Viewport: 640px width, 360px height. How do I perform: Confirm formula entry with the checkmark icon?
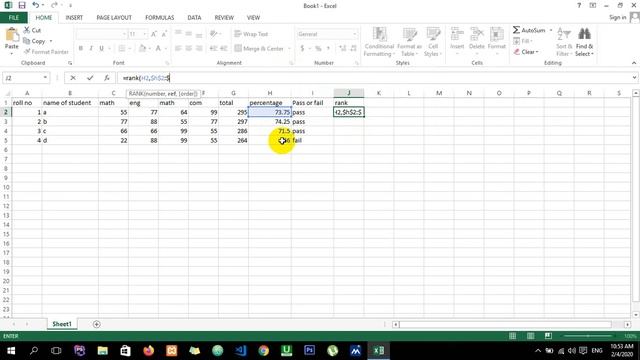click(90, 78)
